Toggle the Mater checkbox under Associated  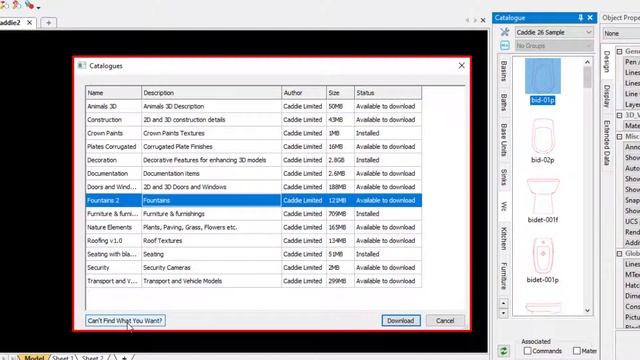(576, 351)
